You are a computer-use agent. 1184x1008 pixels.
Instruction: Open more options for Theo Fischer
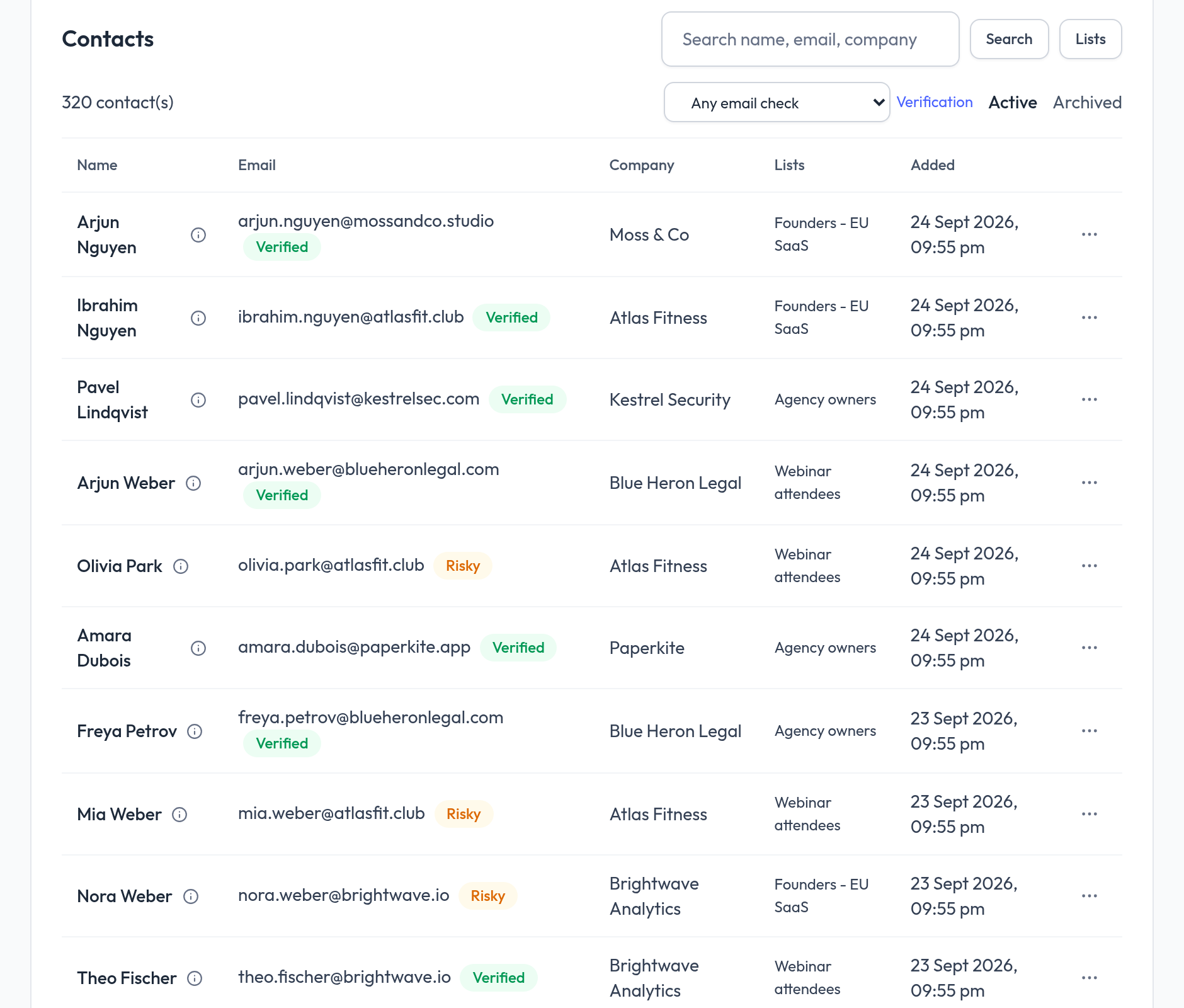[1090, 978]
